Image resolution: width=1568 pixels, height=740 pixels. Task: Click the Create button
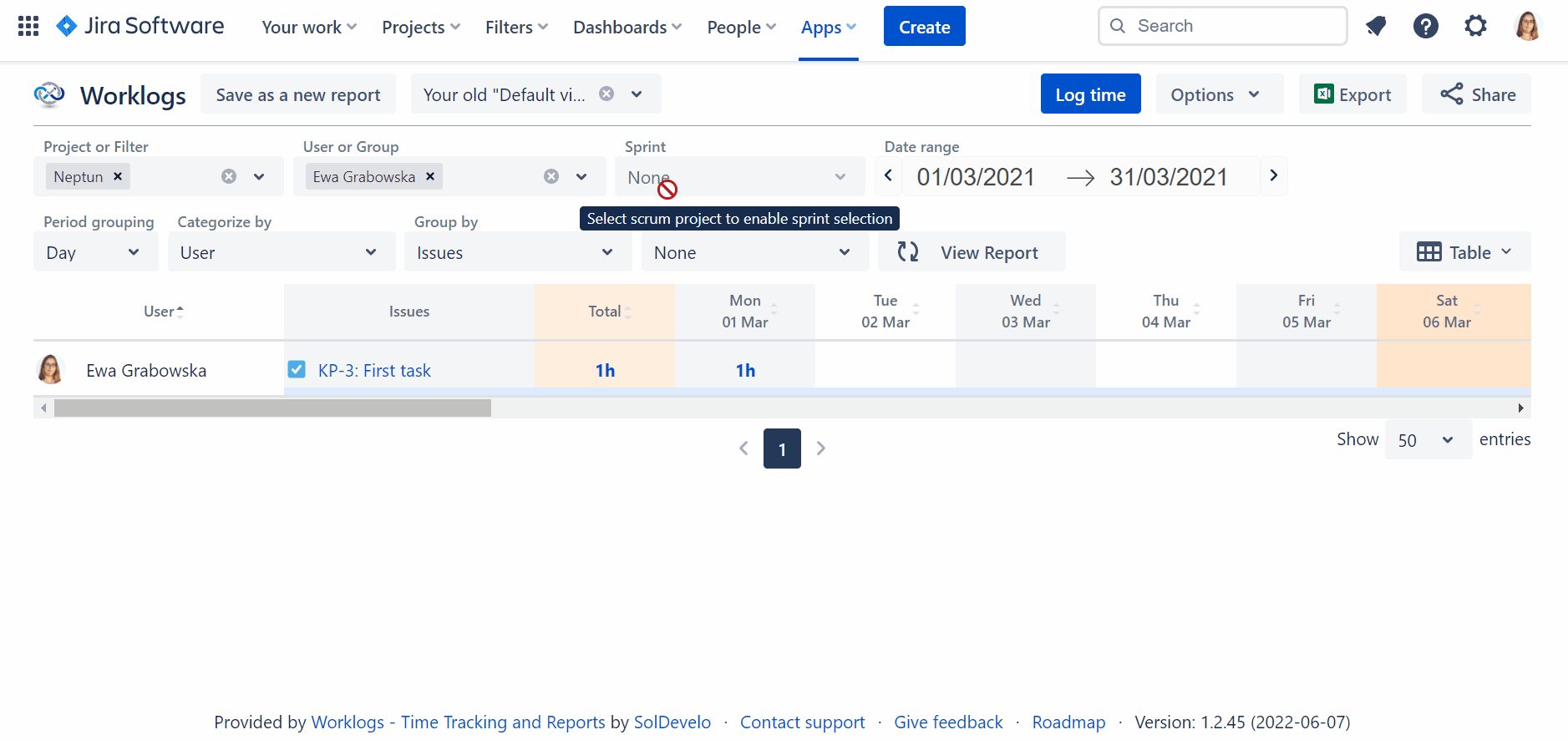[924, 26]
